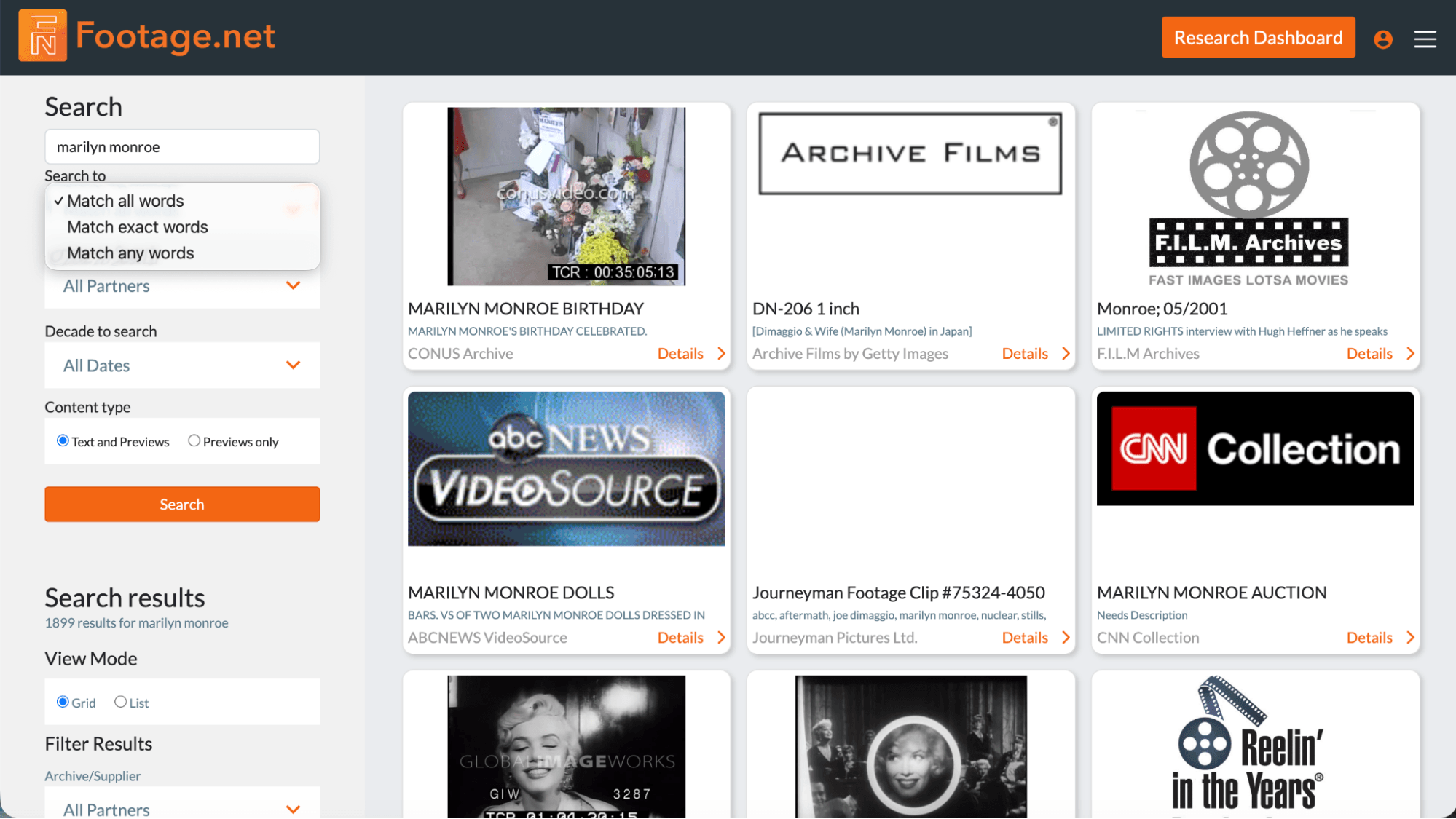
Task: Open the F.I.L.M. Archives reel thumbnail
Action: 1248,199
